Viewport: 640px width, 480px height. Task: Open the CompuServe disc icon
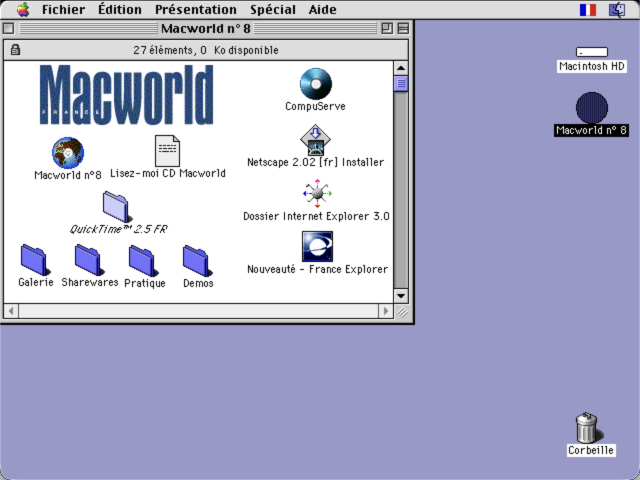pos(316,84)
